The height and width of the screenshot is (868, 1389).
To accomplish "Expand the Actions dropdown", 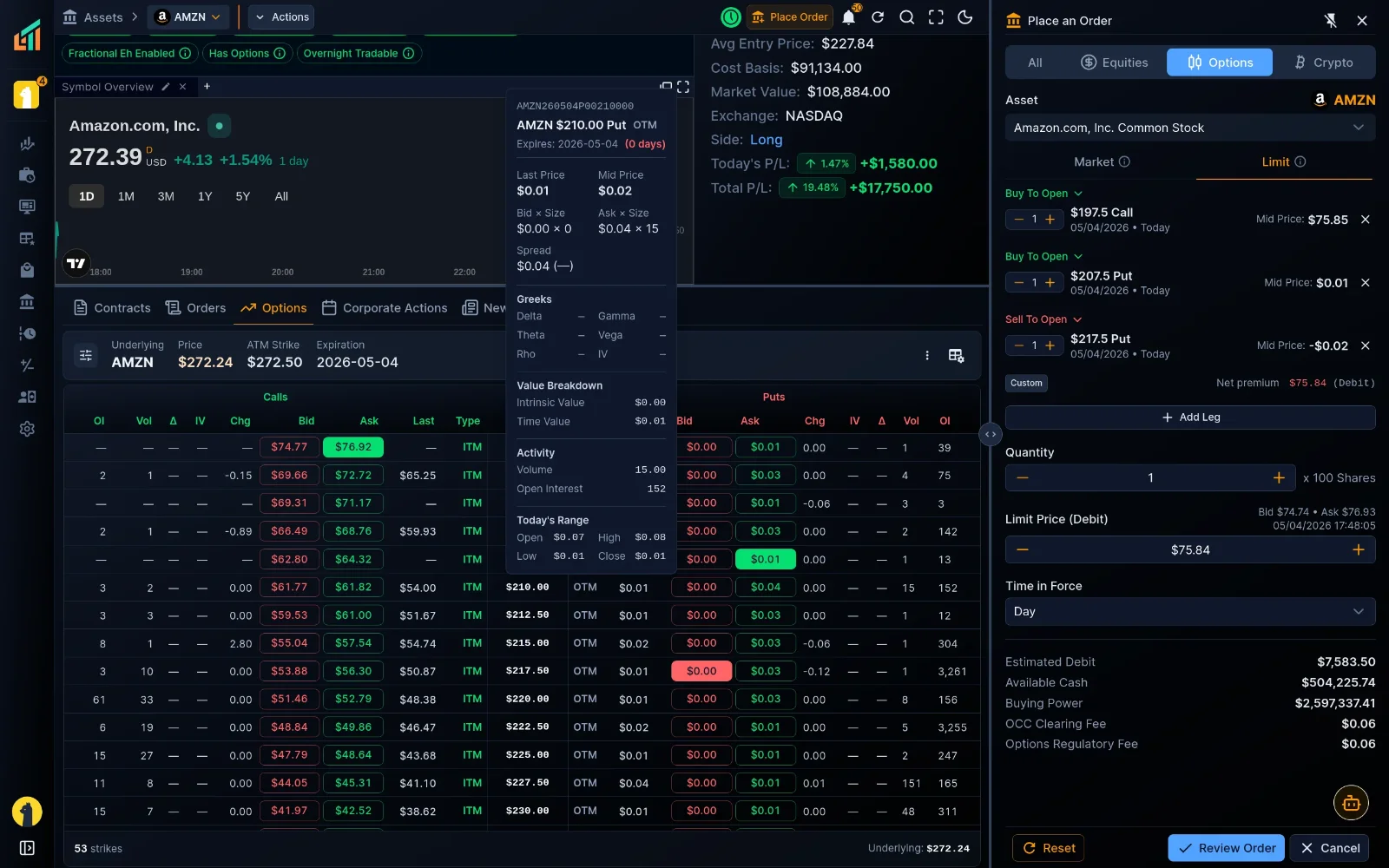I will coord(281,16).
